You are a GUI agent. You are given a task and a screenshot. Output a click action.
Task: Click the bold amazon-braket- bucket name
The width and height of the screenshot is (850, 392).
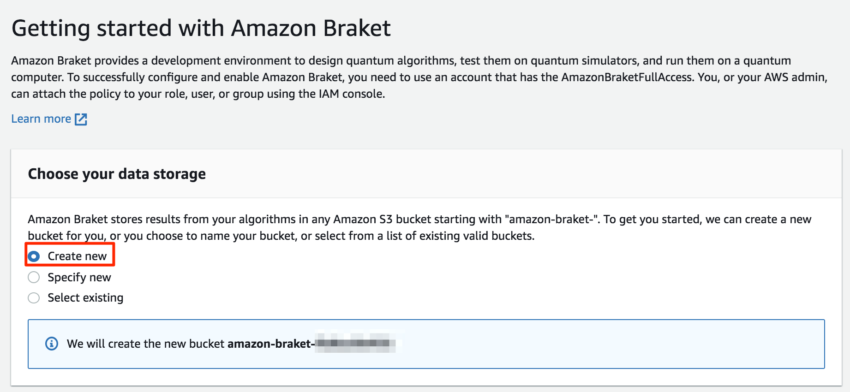[271, 344]
